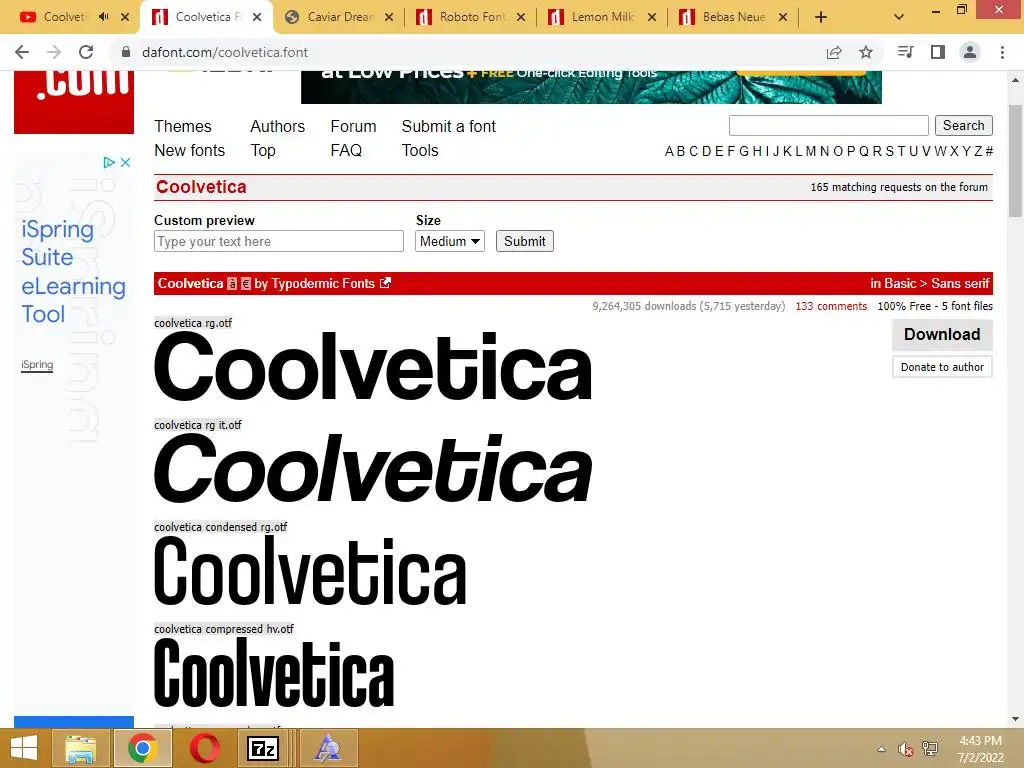Click the Download font button
1024x768 pixels.
(942, 334)
